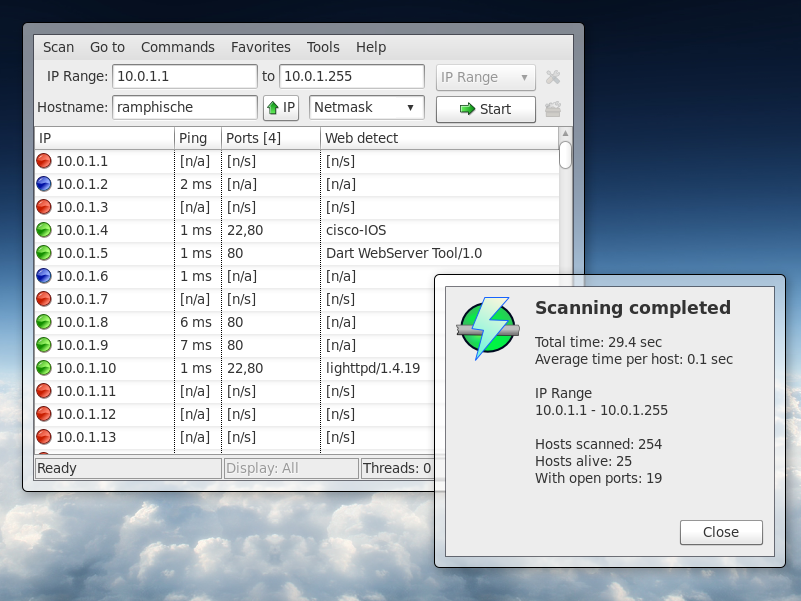Click the red status icon for 10.0.1.1
Image resolution: width=801 pixels, height=601 pixels.
(x=44, y=161)
